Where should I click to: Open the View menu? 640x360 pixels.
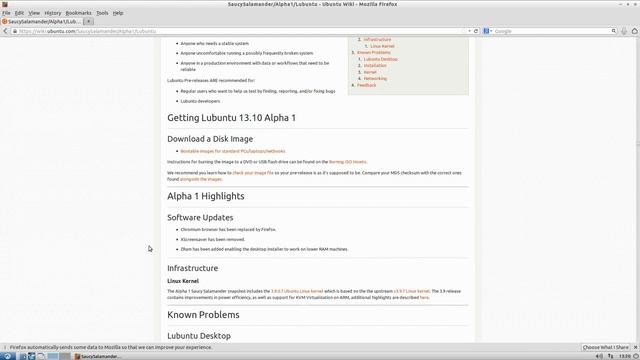[x=34, y=13]
